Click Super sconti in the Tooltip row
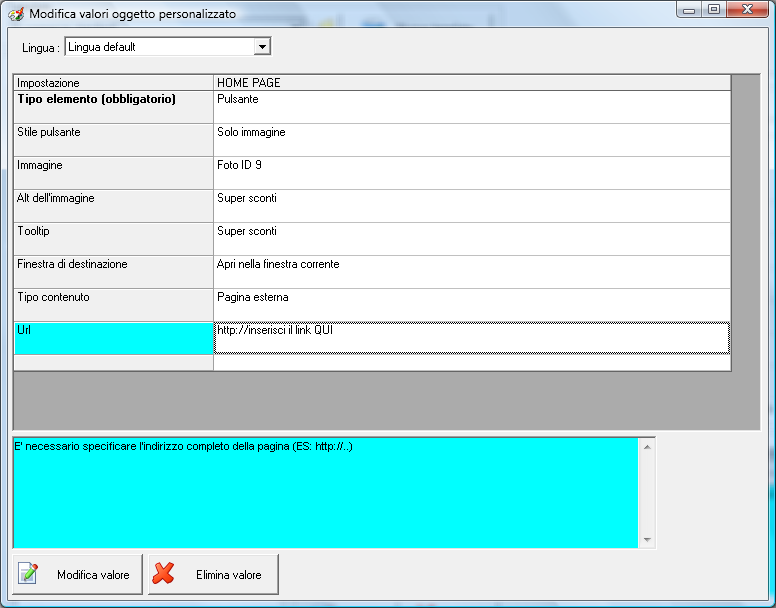This screenshot has width=776, height=608. [x=472, y=239]
